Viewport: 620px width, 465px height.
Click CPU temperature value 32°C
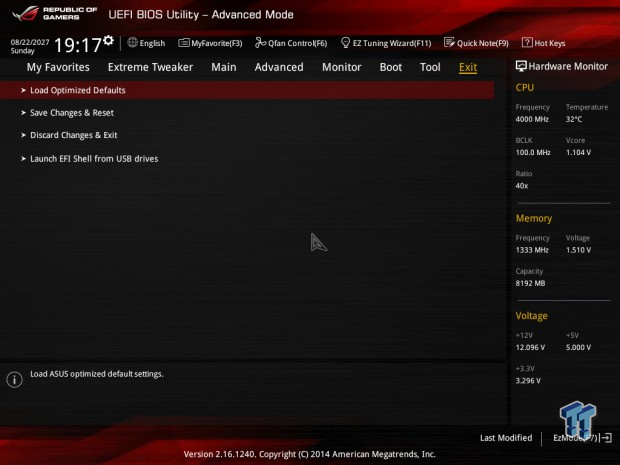tap(574, 119)
